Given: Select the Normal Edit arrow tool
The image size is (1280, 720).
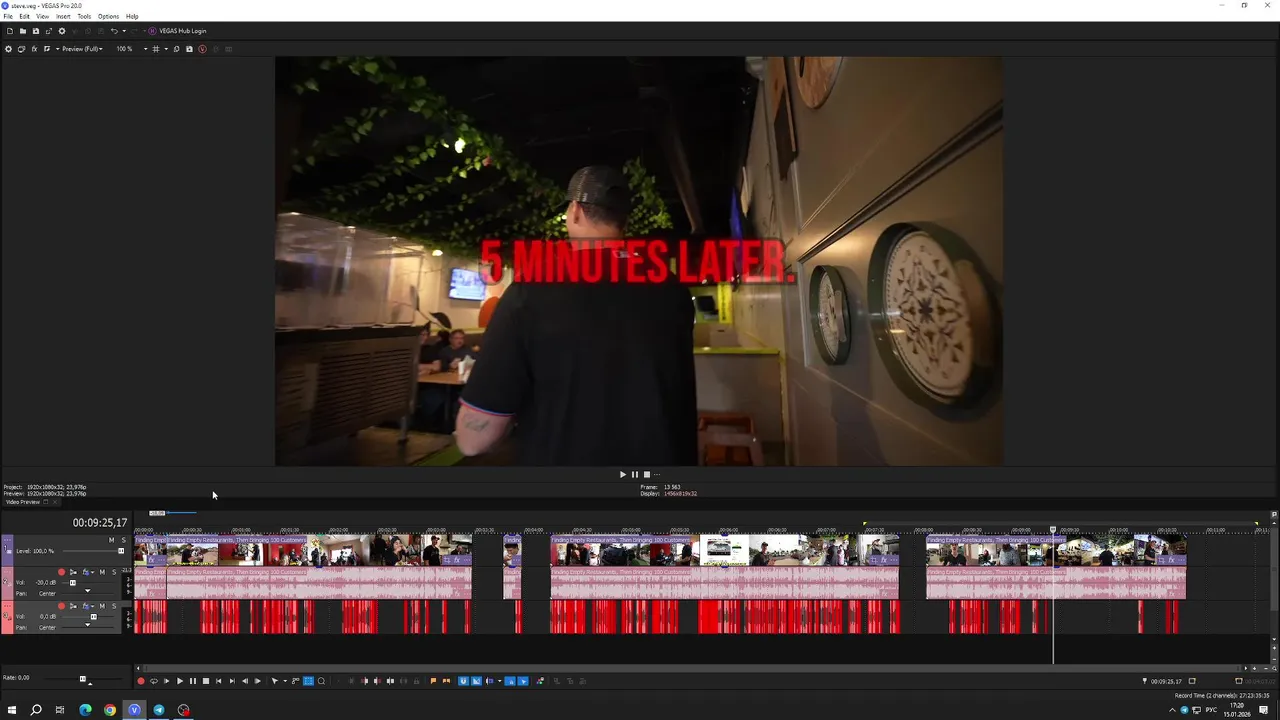Looking at the screenshot, I should [x=275, y=681].
